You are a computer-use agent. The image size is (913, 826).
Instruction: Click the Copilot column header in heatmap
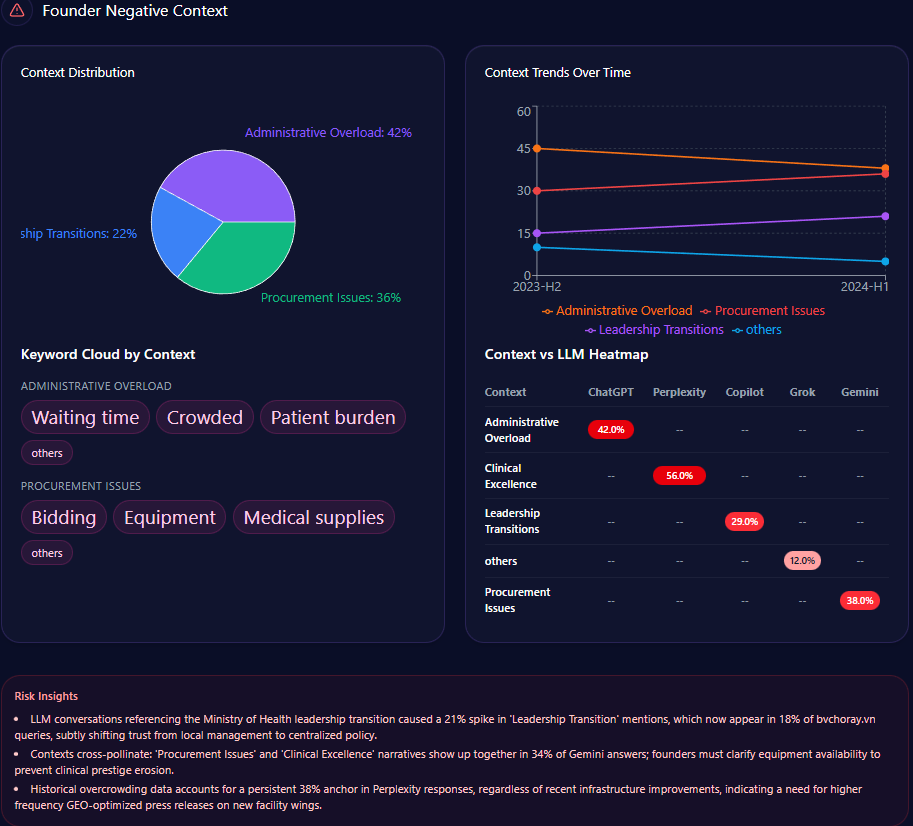pyautogui.click(x=744, y=392)
